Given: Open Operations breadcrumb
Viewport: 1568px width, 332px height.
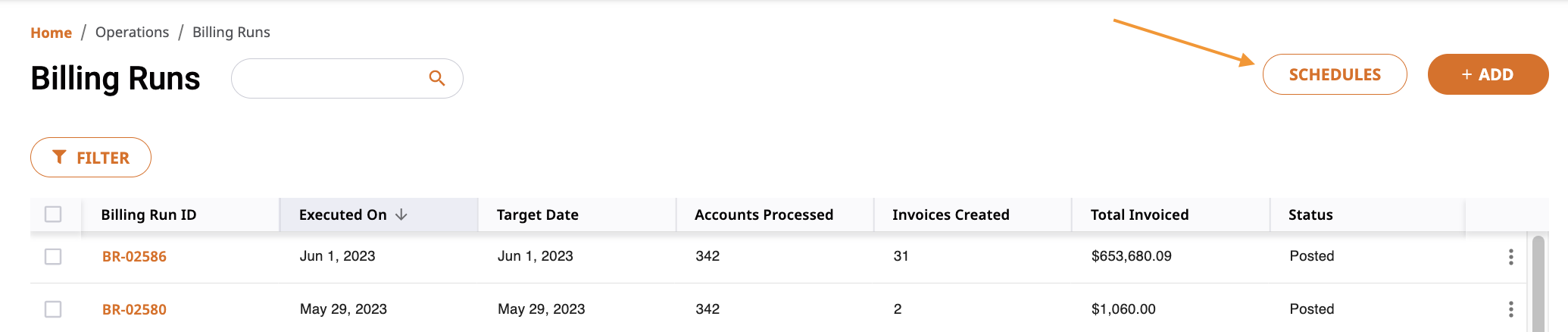Looking at the screenshot, I should [132, 33].
